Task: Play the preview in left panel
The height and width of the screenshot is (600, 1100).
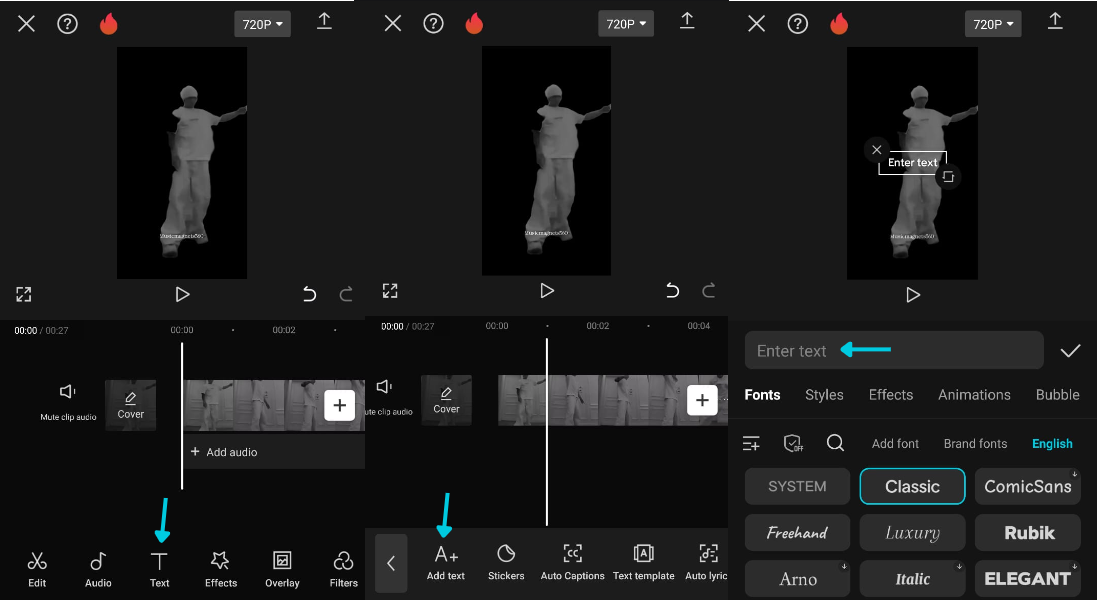Action: (182, 295)
